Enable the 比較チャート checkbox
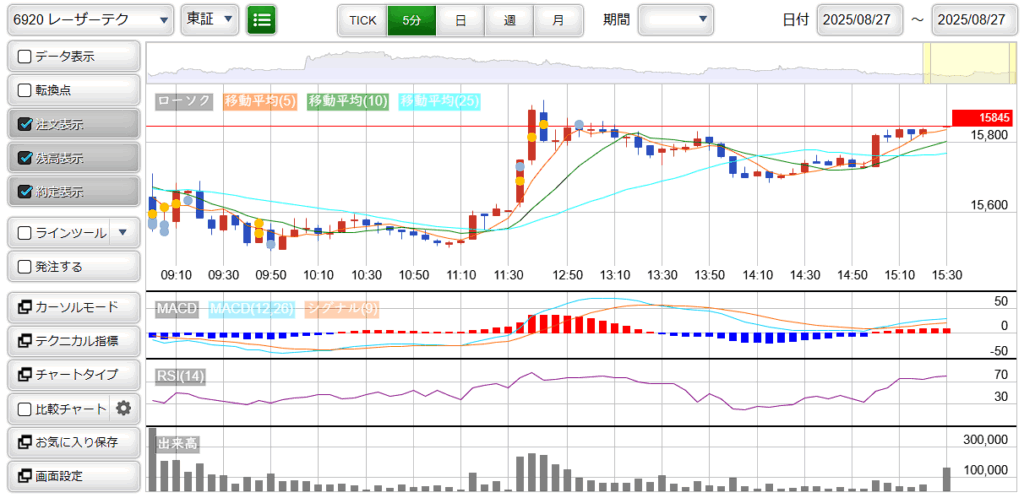This screenshot has width=1024, height=498. [25, 409]
